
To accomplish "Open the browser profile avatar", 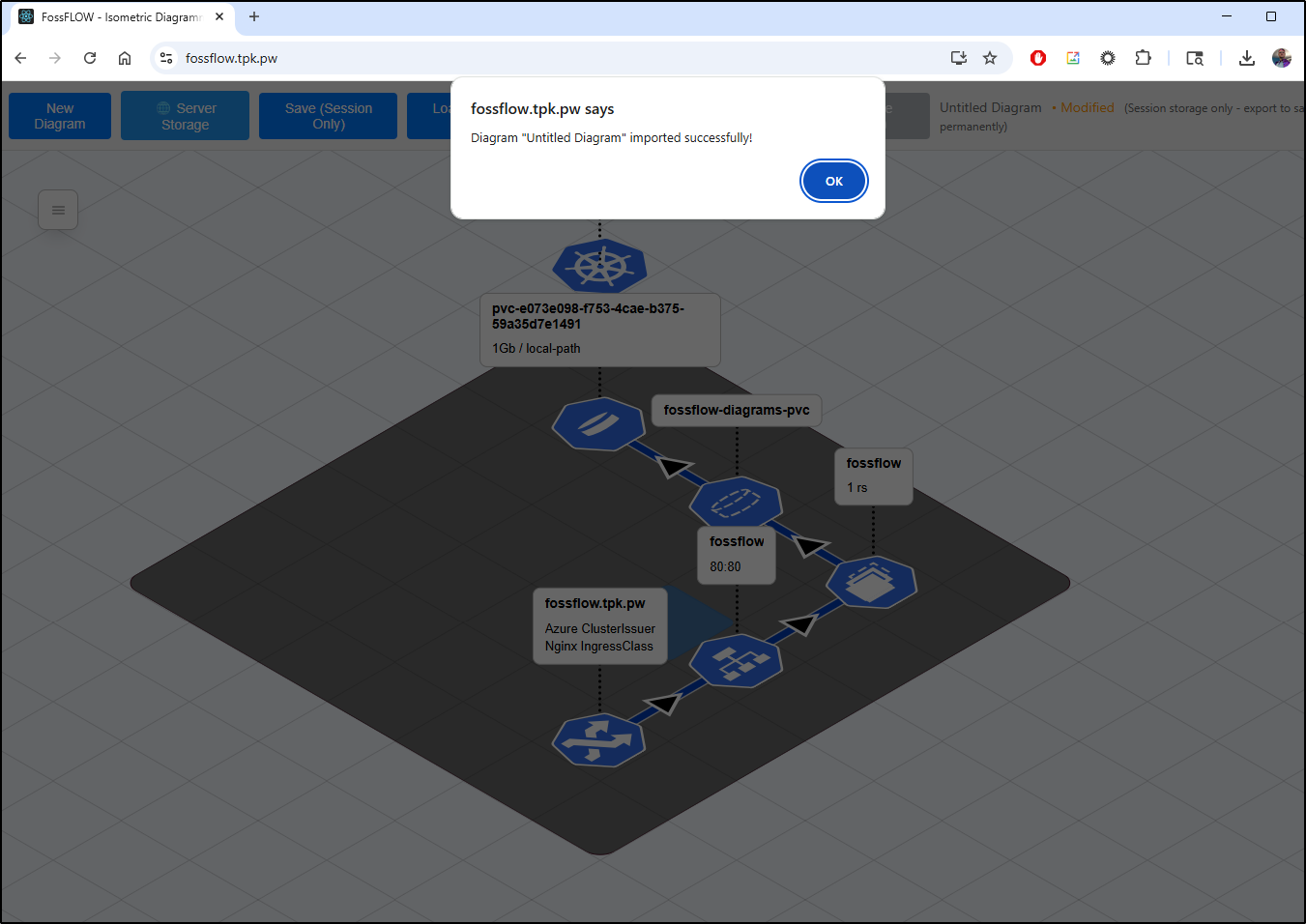I will click(1282, 58).
